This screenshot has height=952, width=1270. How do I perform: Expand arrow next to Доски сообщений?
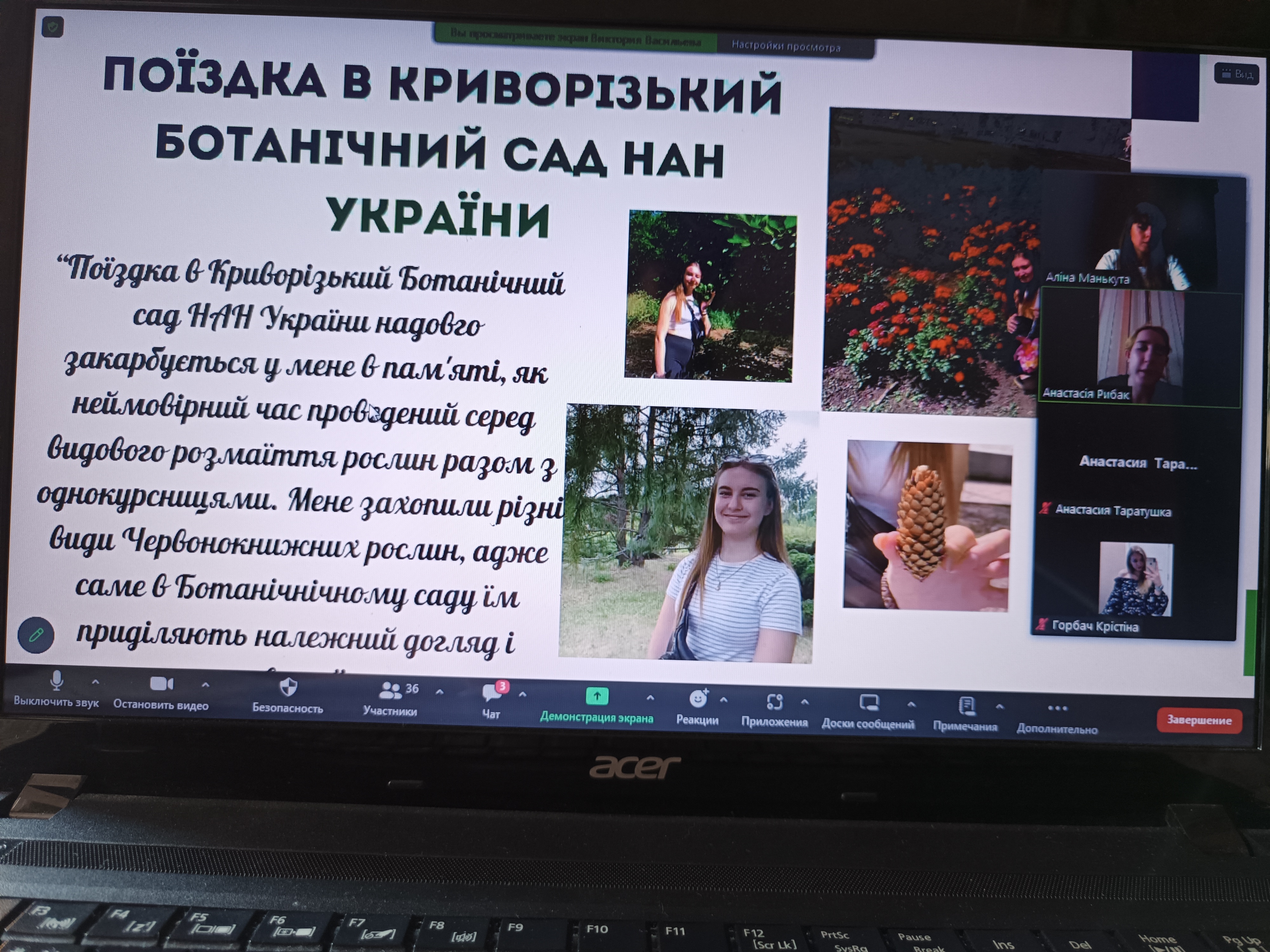[911, 704]
